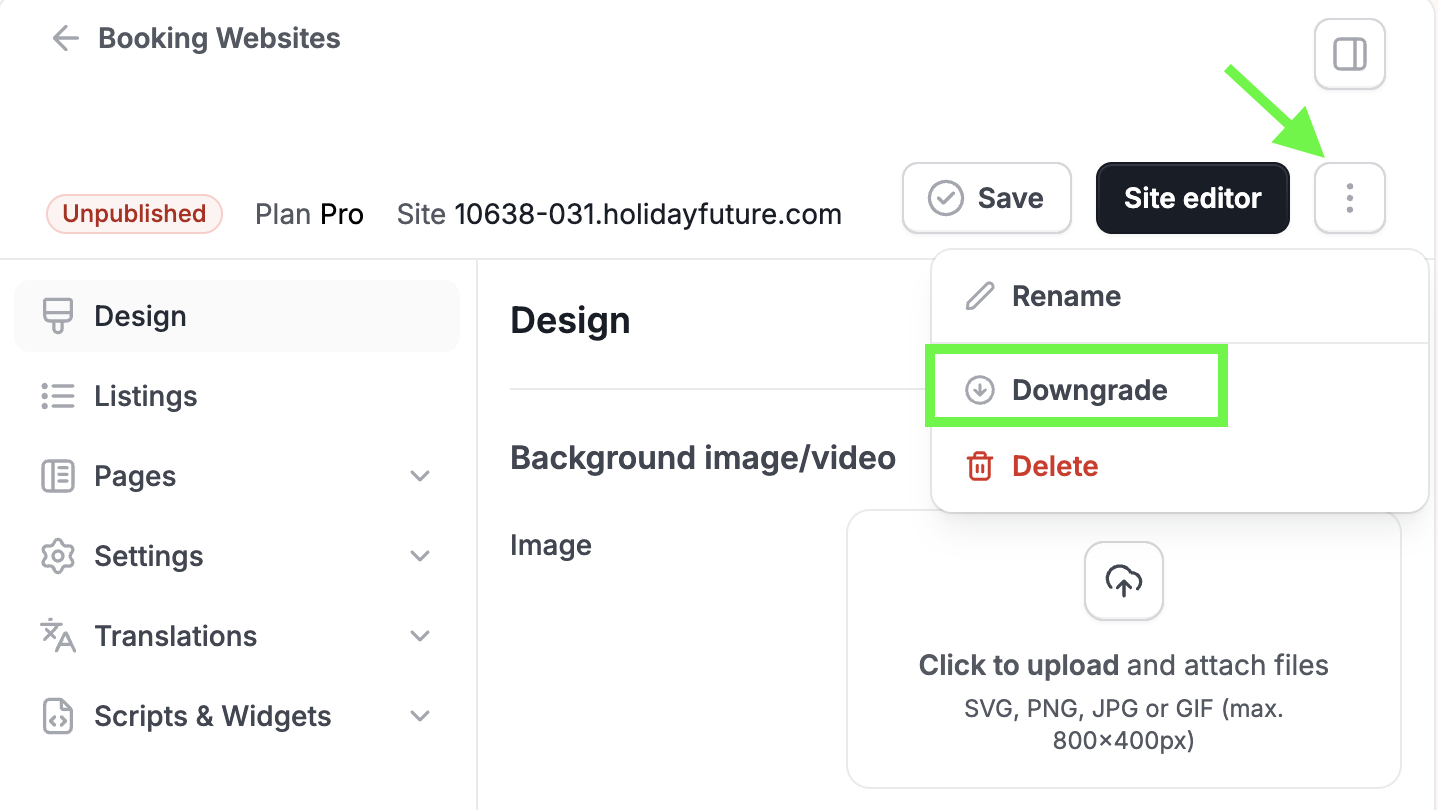Open the Site editor button

(1193, 198)
